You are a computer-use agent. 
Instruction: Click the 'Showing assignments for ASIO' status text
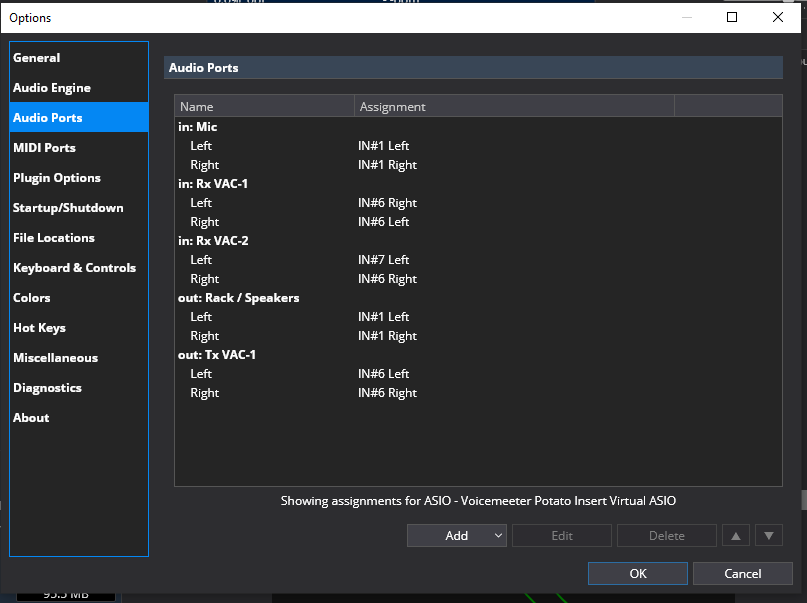tap(478, 501)
